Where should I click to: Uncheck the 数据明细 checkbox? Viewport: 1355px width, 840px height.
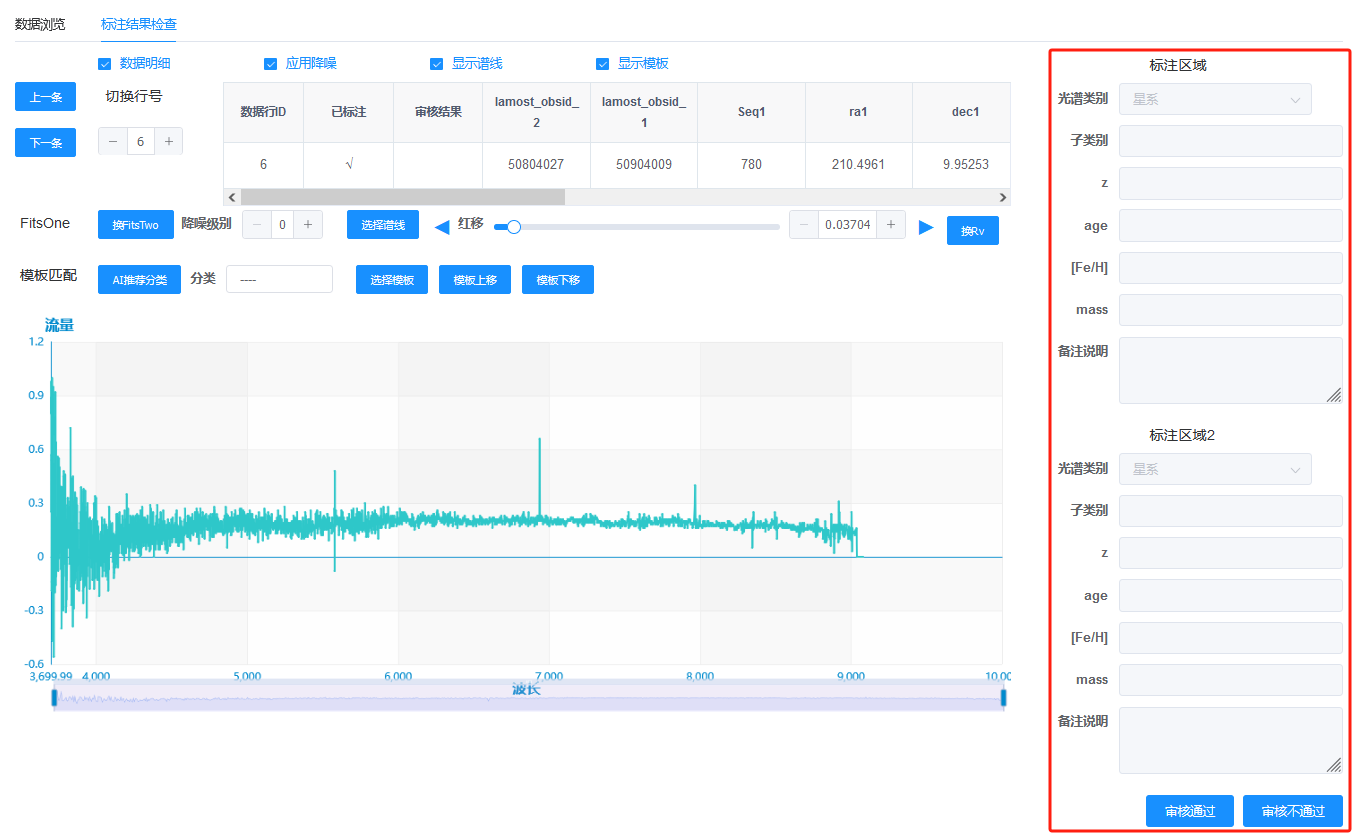point(104,64)
